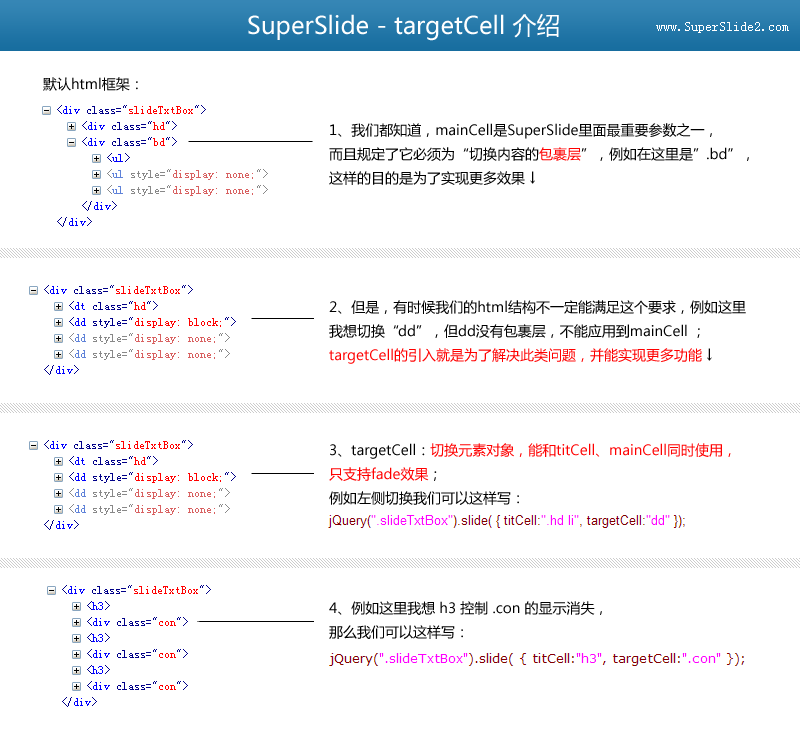Expand the last div class="con" node

(77, 686)
